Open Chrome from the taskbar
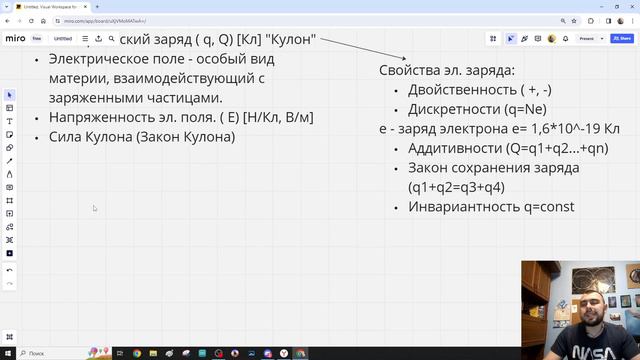 [137, 353]
